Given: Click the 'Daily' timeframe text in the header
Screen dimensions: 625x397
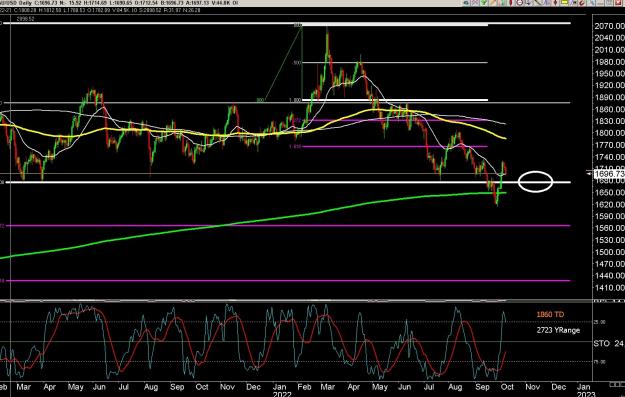Looking at the screenshot, I should click(x=26, y=3).
